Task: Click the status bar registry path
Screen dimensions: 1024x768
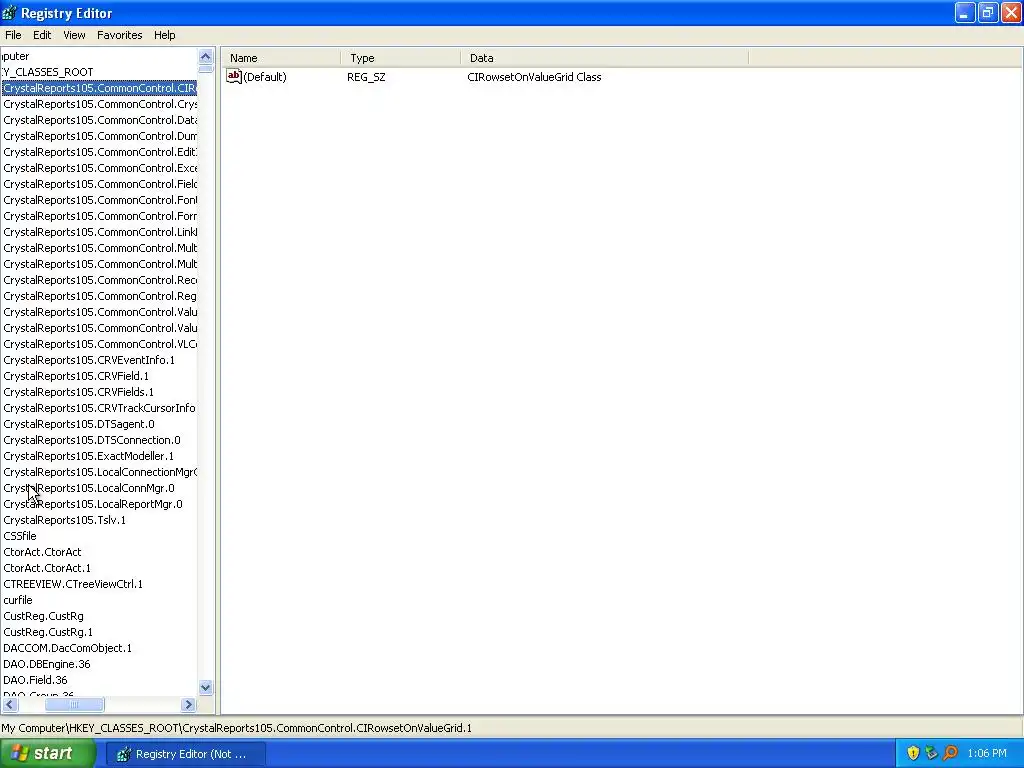Action: [x=236, y=728]
